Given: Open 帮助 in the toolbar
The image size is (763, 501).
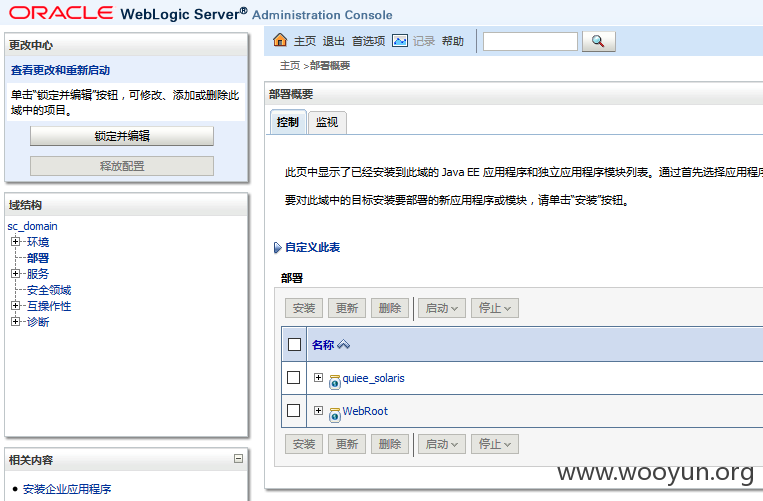Looking at the screenshot, I should (x=453, y=41).
